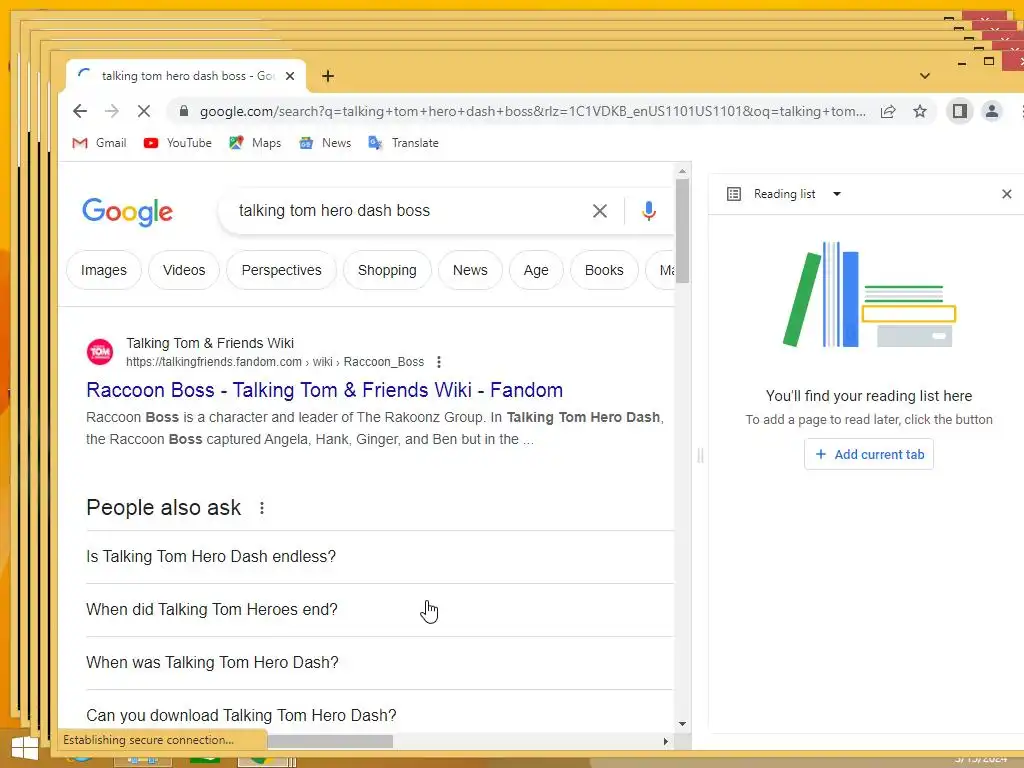The image size is (1024, 768).
Task: Bookmark this page with the star icon
Action: tap(920, 111)
